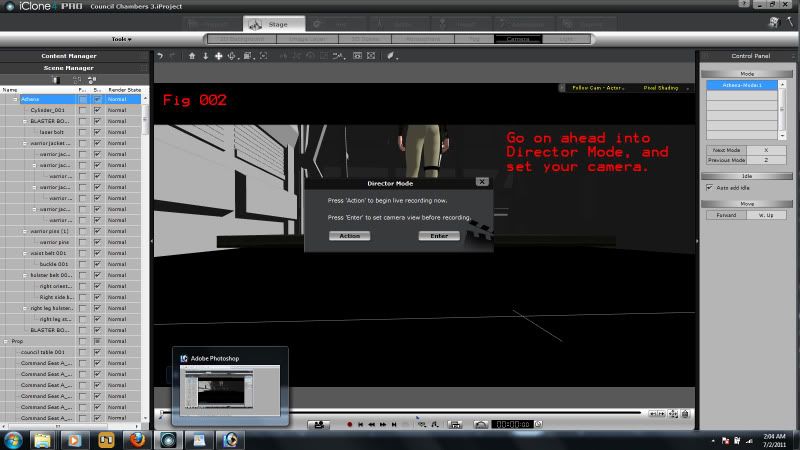800x450 pixels.
Task: Click the trash bin icon right of timeline
Action: 685,414
